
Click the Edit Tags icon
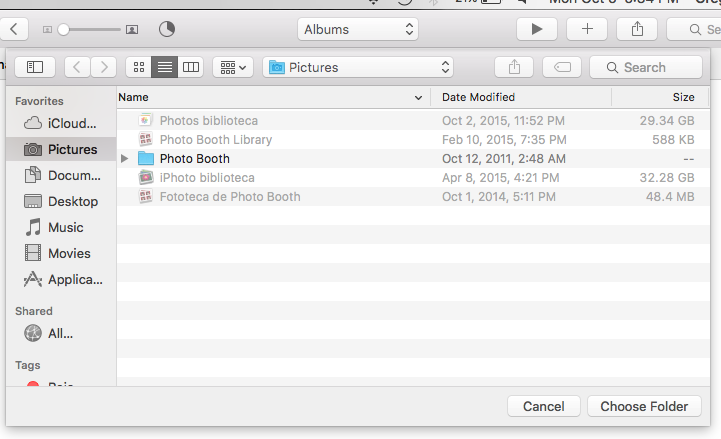[x=562, y=67]
